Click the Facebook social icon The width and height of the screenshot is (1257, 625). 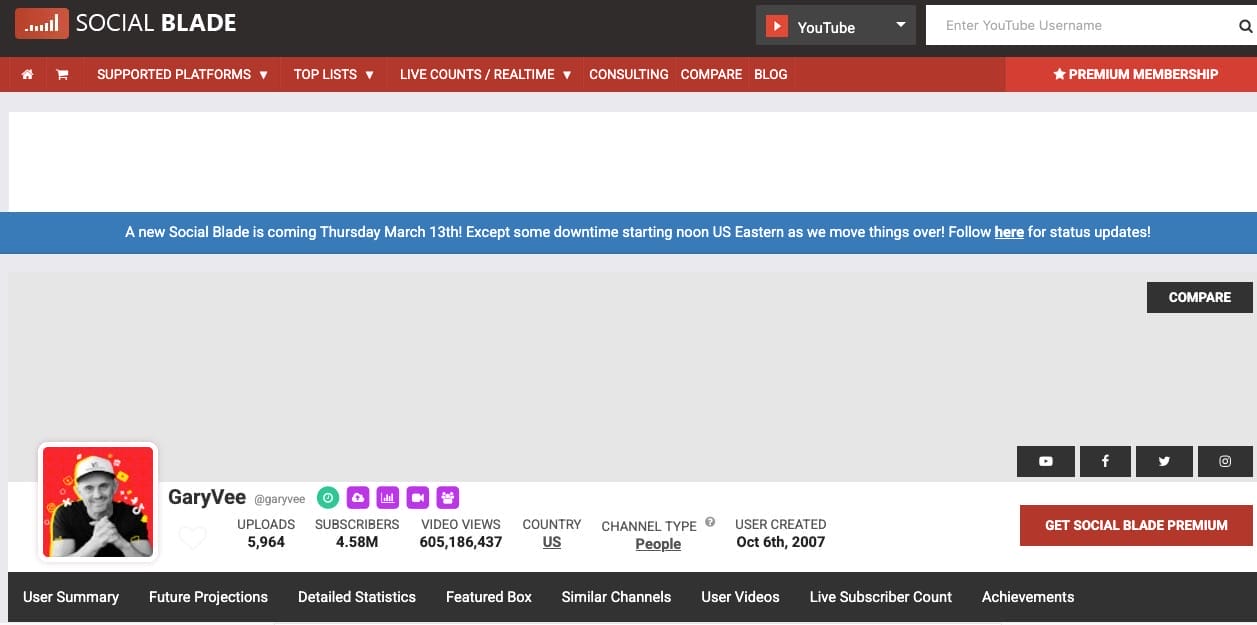coord(1105,461)
